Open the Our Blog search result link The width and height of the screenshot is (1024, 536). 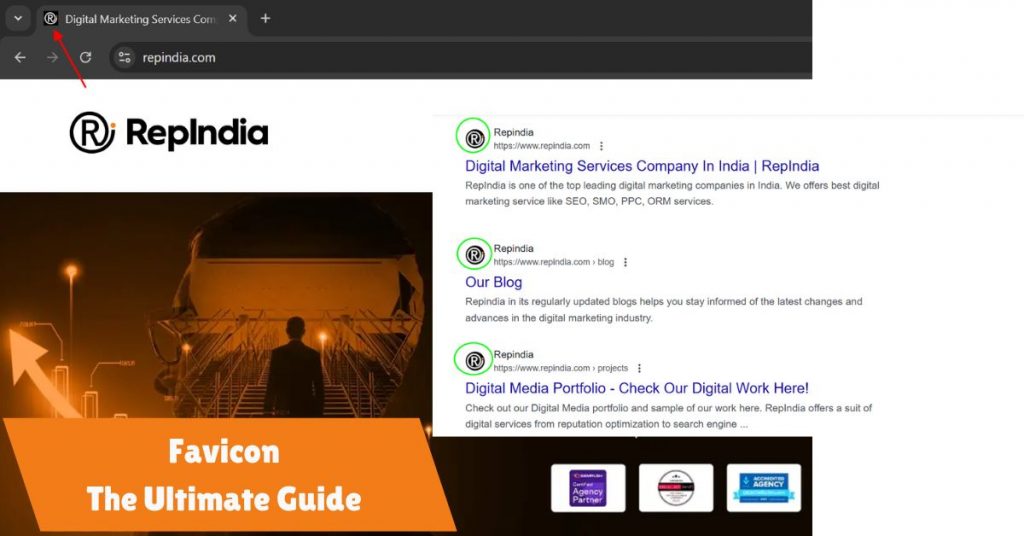(x=493, y=282)
